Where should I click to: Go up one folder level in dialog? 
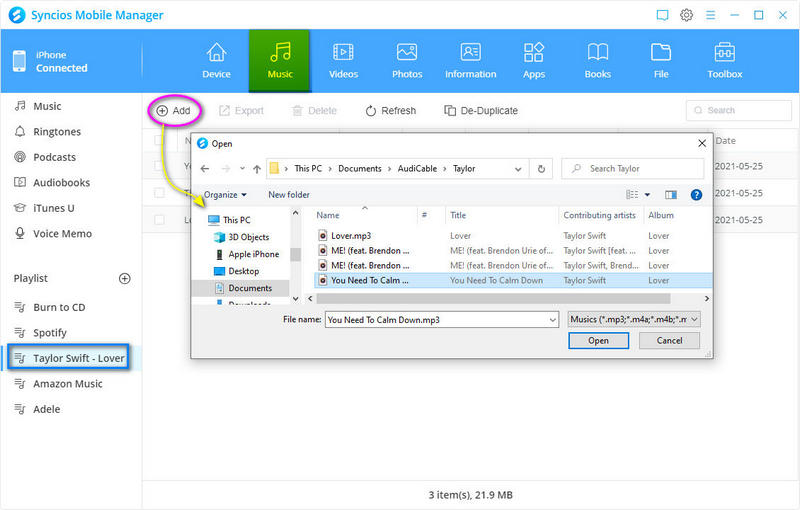tap(257, 169)
